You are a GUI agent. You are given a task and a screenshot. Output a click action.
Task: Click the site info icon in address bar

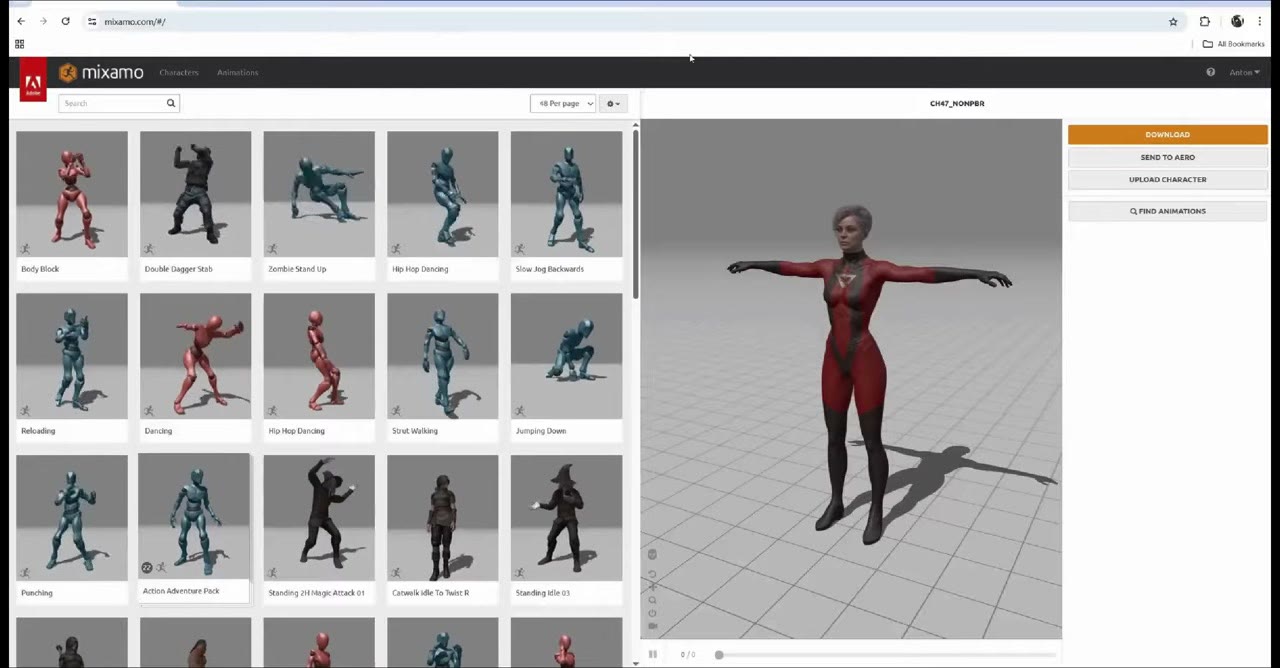pyautogui.click(x=92, y=21)
